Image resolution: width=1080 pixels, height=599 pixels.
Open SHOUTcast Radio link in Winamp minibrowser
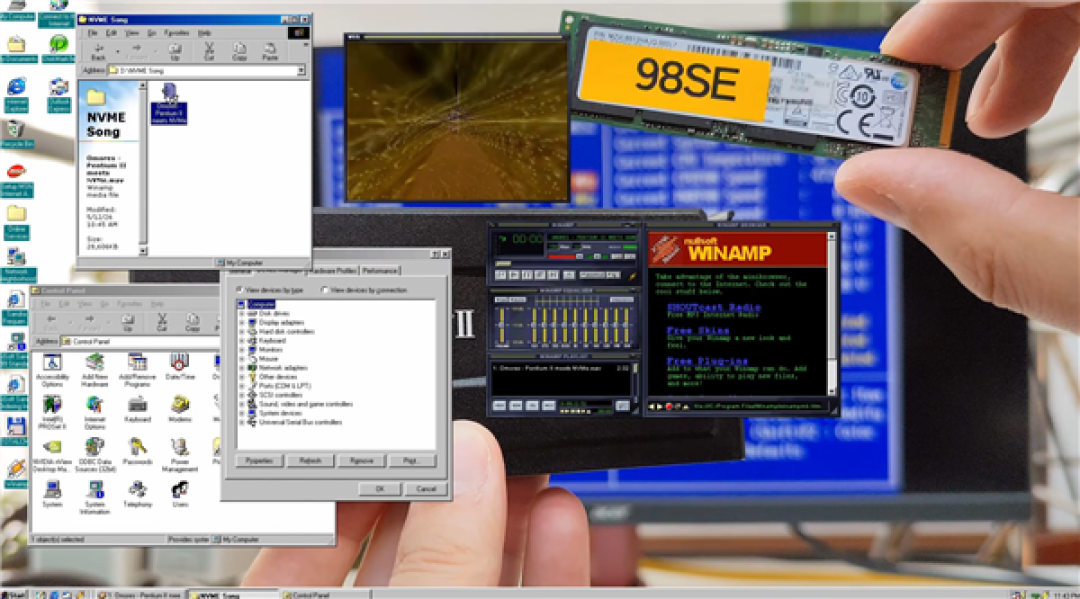[714, 307]
